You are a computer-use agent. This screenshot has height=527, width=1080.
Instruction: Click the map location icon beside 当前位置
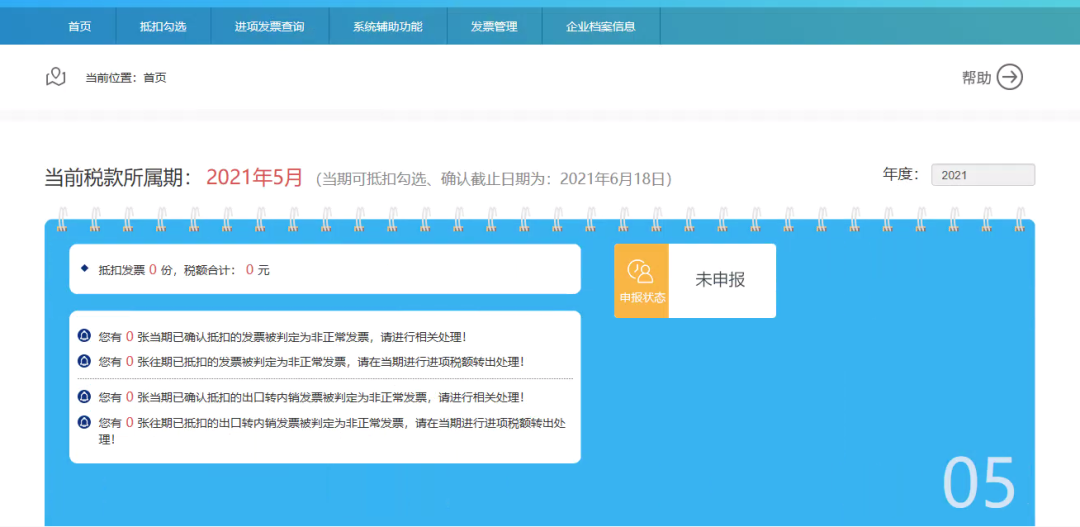click(x=56, y=77)
